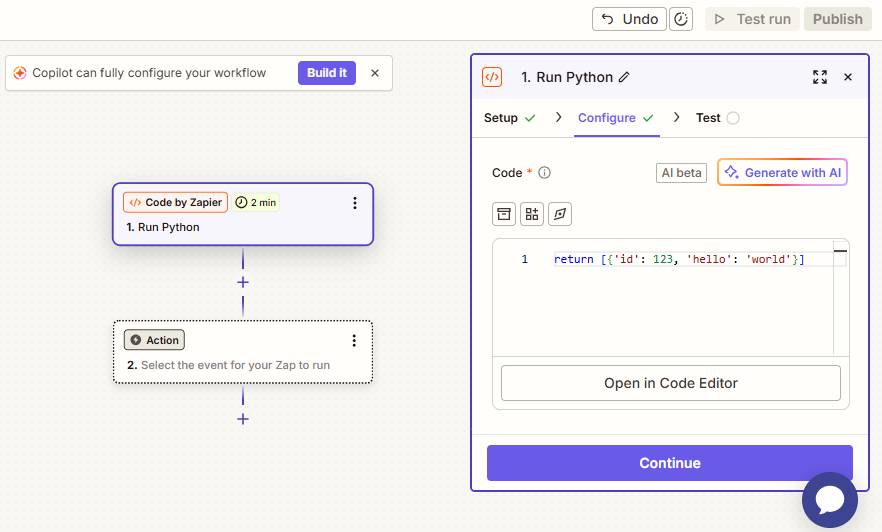Click the archive box icon above code

(x=504, y=214)
